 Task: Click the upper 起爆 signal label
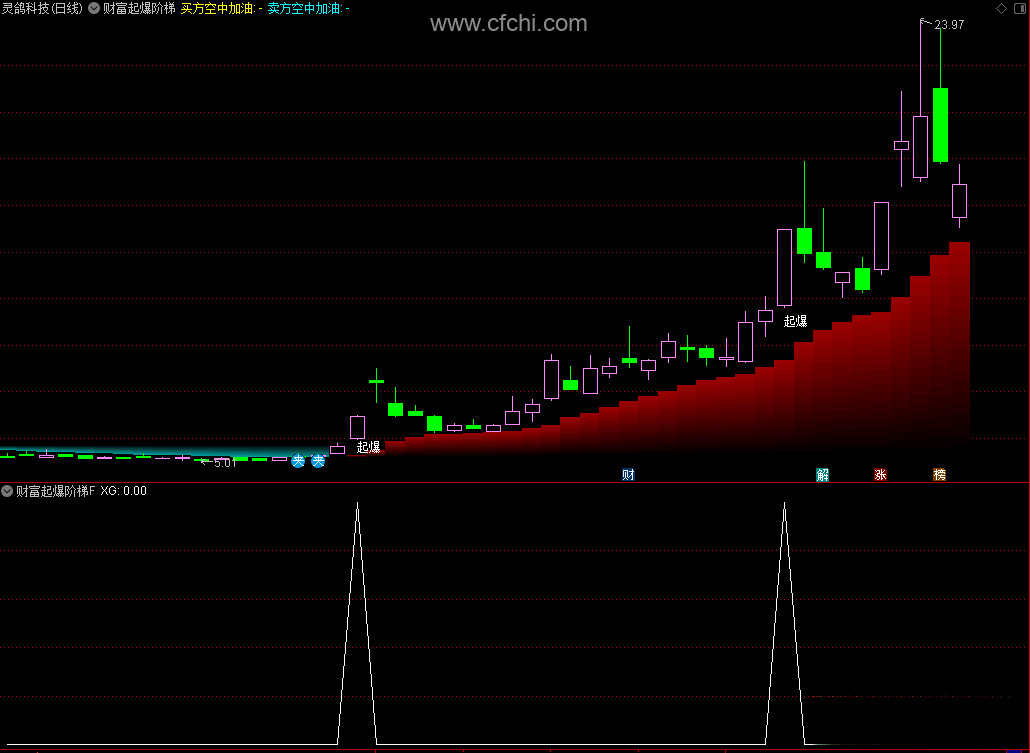795,321
